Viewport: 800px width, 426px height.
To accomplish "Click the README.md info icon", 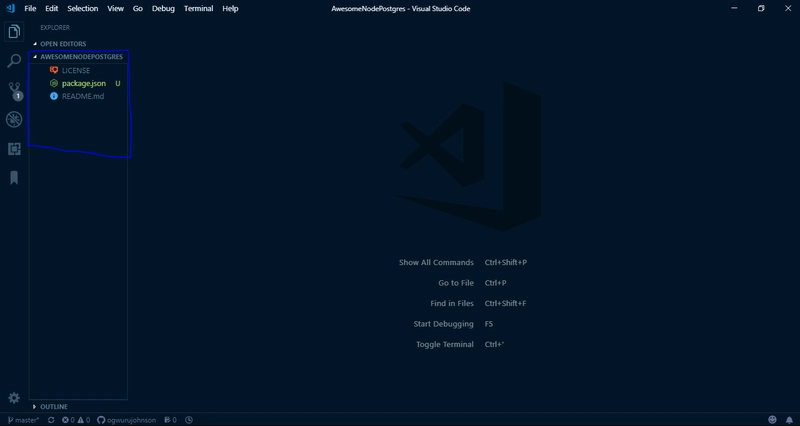I will click(x=54, y=96).
